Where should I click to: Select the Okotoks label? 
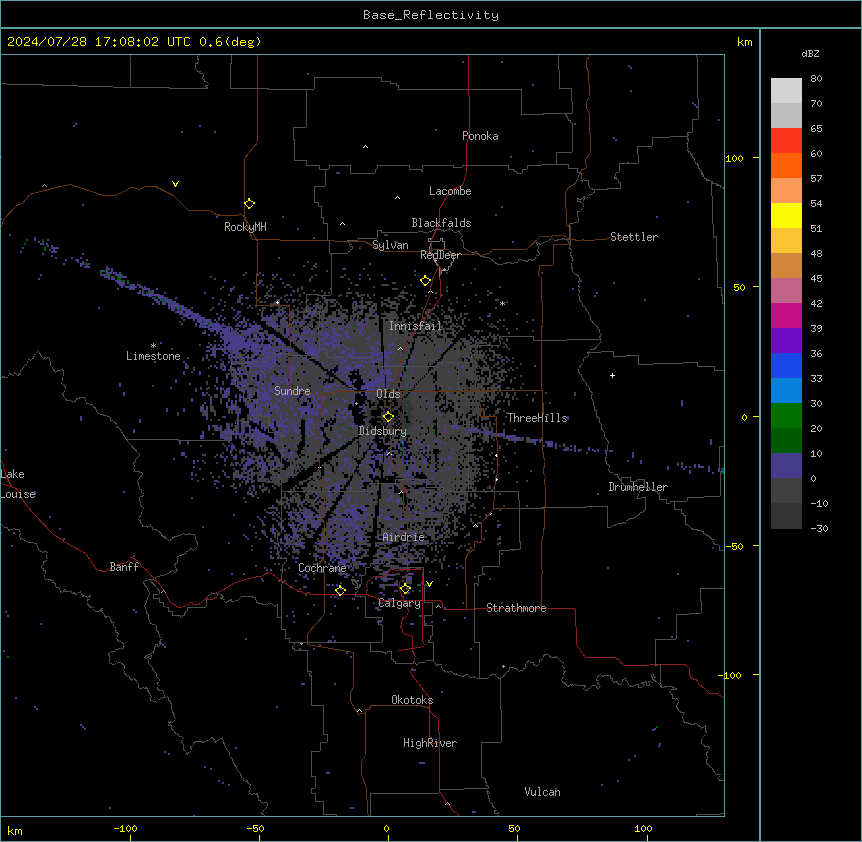[412, 700]
